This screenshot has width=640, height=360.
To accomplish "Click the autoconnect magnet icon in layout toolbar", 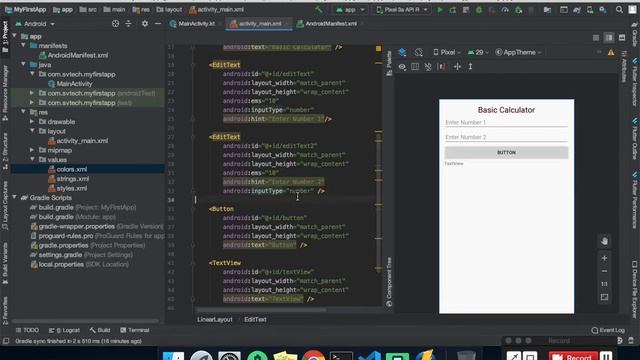I will point(428,67).
